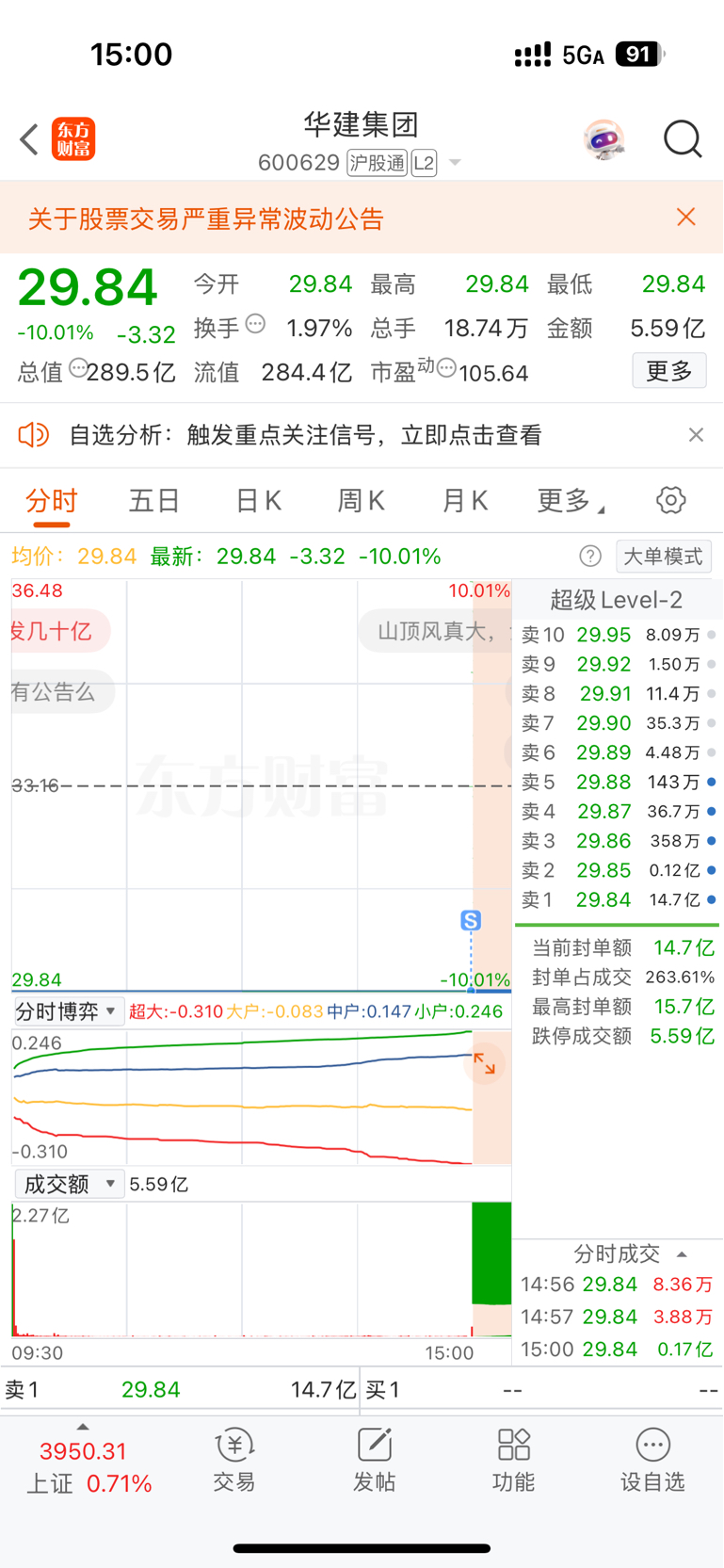Open 自选分析 key signal notice
Viewport: 724px width, 1568px height.
(305, 435)
